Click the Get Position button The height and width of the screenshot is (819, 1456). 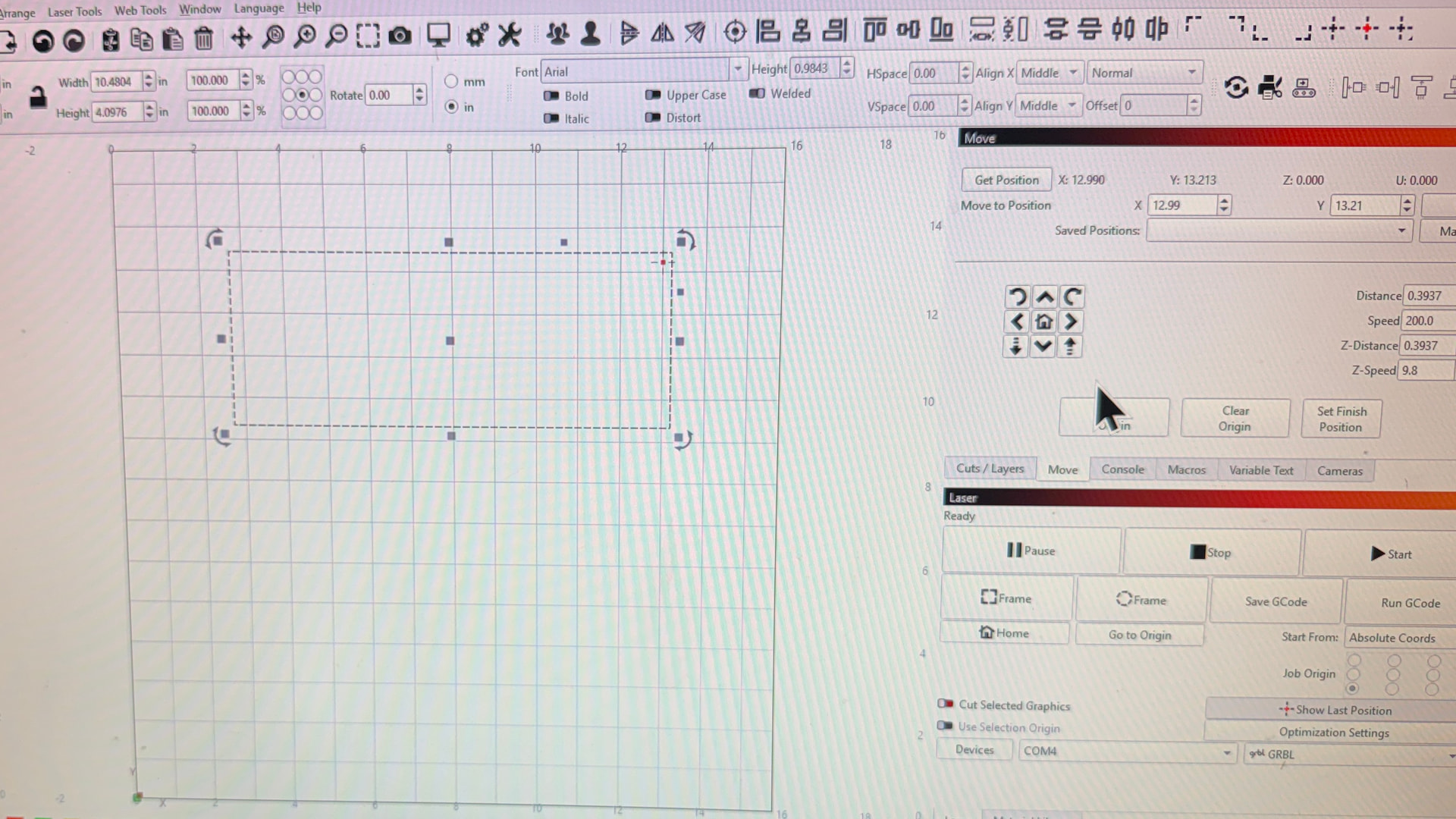pos(1006,180)
